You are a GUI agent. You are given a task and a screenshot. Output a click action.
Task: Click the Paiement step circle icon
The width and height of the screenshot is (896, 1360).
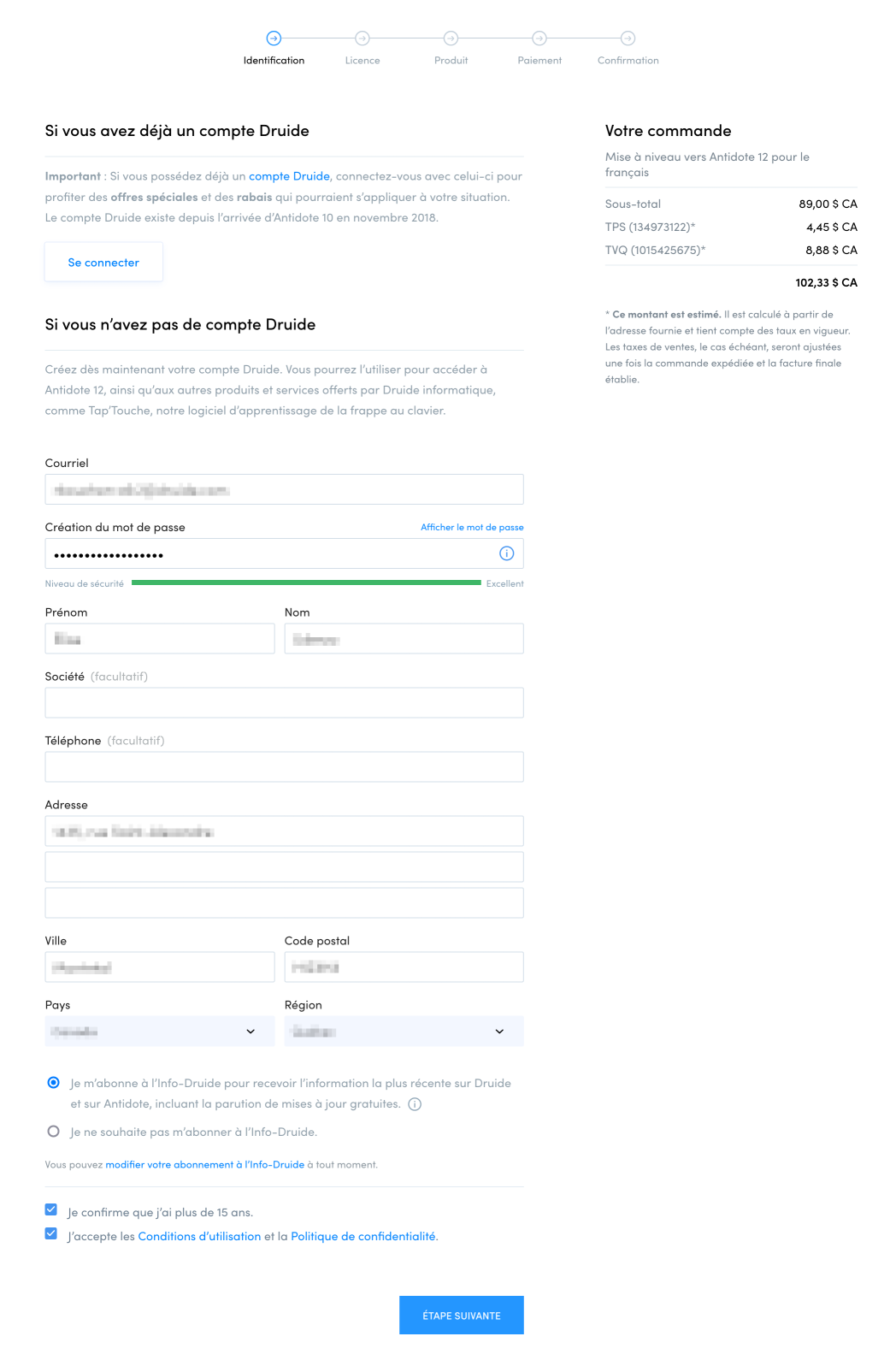point(539,38)
